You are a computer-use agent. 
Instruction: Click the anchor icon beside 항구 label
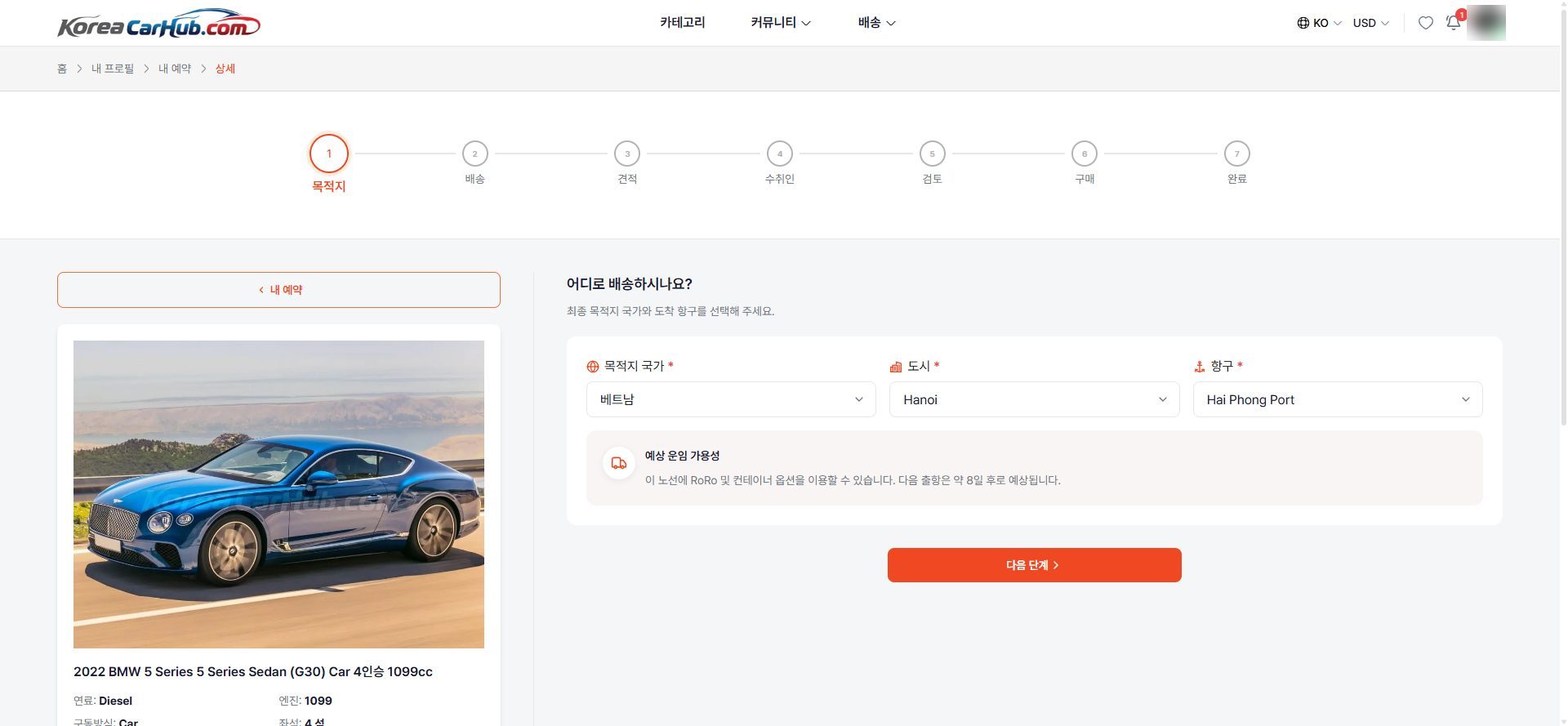1200,367
